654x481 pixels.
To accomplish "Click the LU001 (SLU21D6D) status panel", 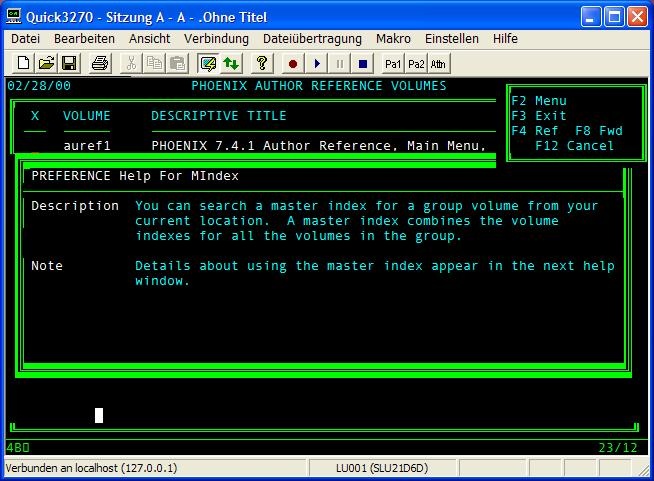I will (x=382, y=468).
